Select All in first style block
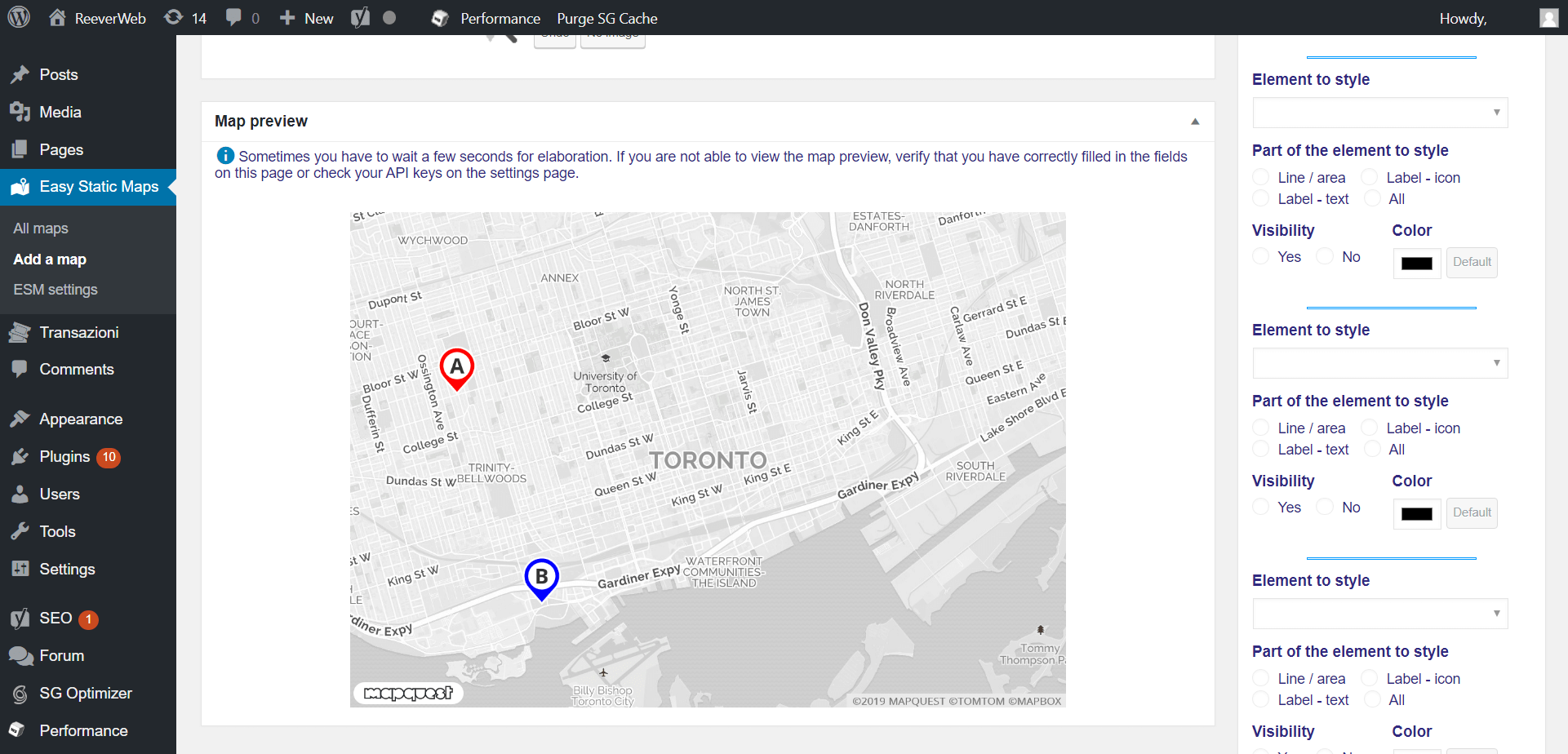The height and width of the screenshot is (754, 1568). (1374, 198)
